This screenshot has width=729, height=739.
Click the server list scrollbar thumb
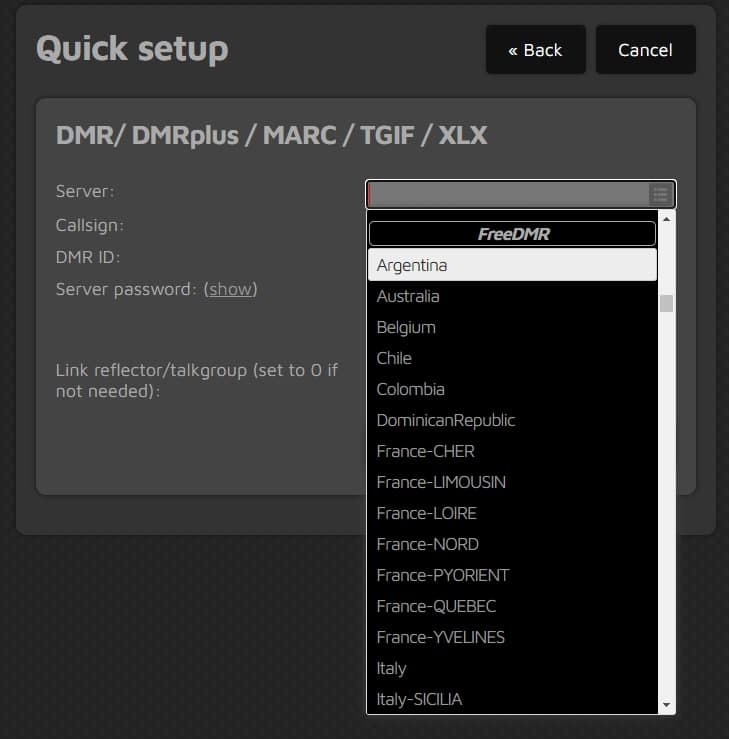pos(666,304)
